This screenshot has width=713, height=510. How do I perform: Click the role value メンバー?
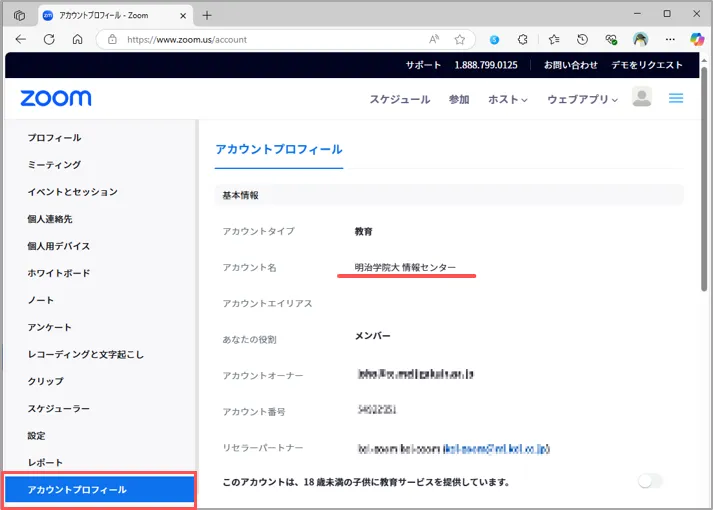tap(372, 336)
